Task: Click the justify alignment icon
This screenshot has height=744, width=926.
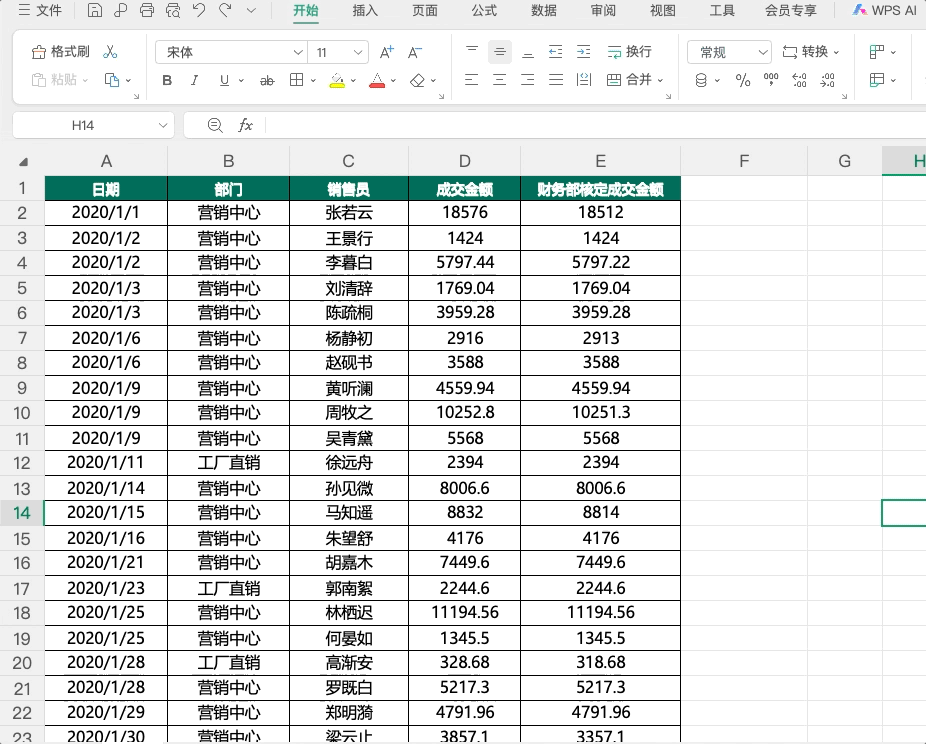Action: click(x=556, y=80)
